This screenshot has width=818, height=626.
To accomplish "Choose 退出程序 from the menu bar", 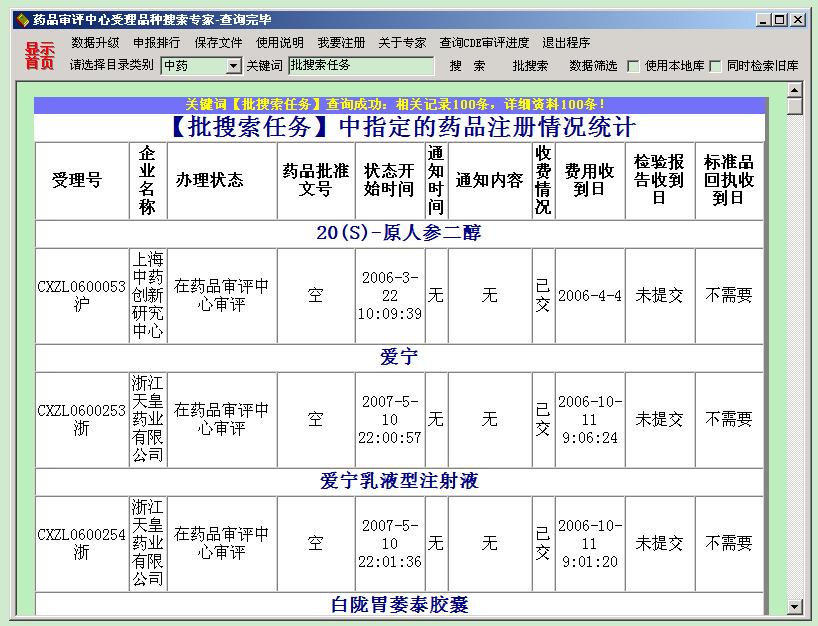I will [566, 42].
